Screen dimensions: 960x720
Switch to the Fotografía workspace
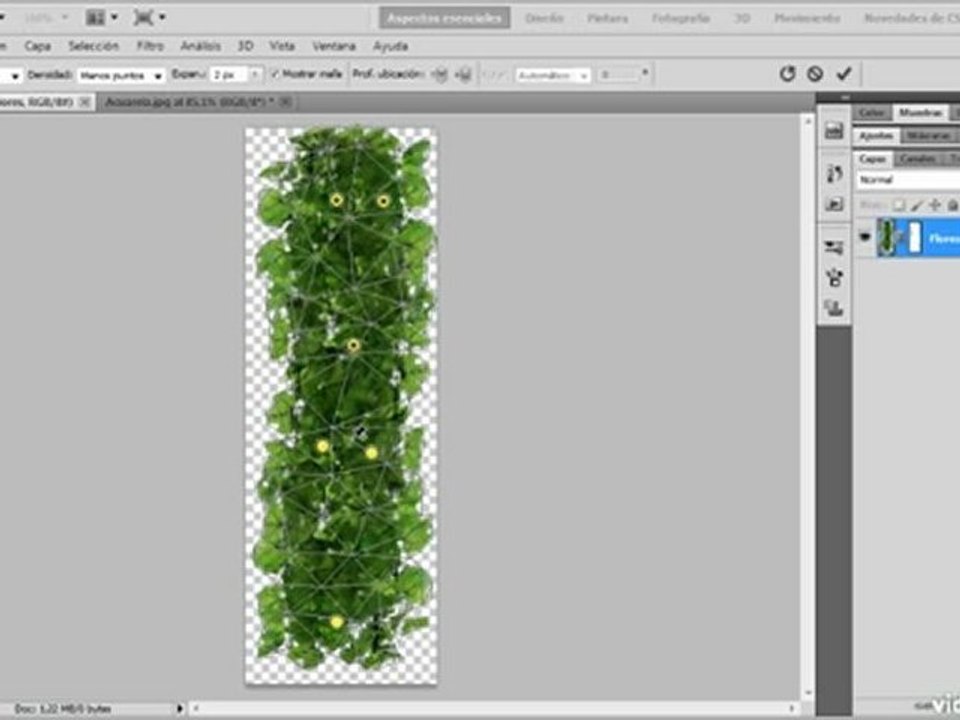click(x=681, y=18)
